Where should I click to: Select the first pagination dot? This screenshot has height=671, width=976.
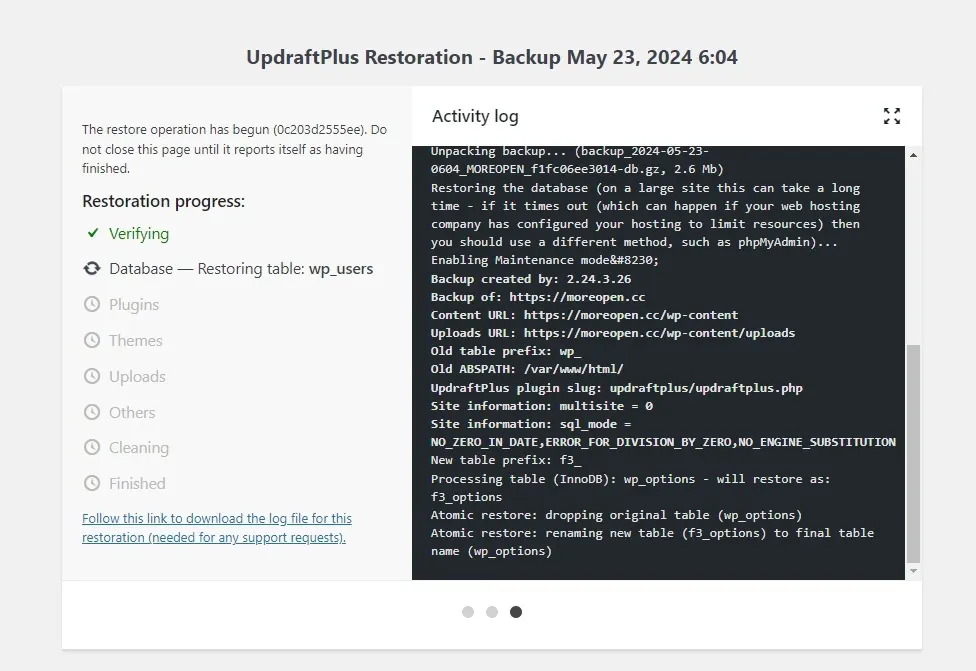(468, 612)
